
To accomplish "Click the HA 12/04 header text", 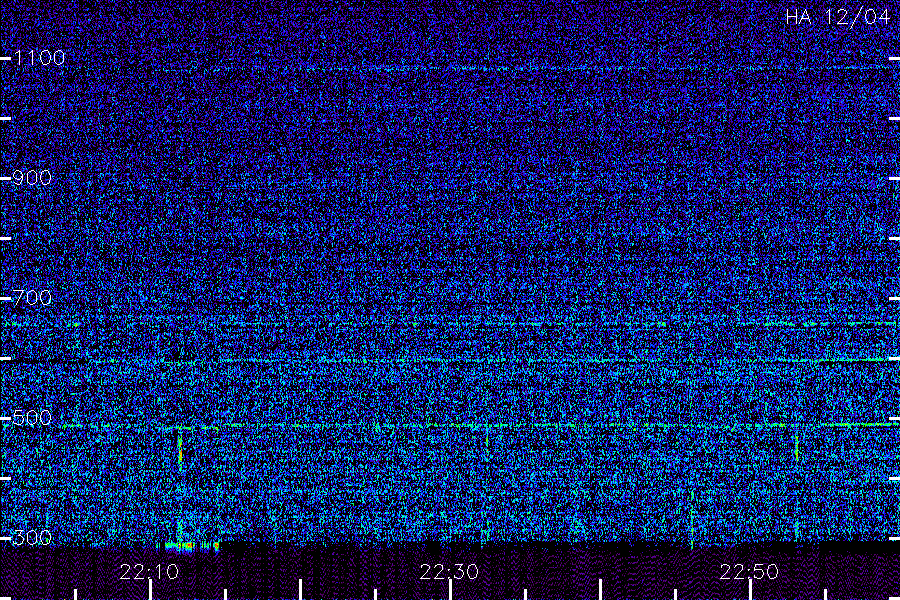I will pyautogui.click(x=837, y=17).
